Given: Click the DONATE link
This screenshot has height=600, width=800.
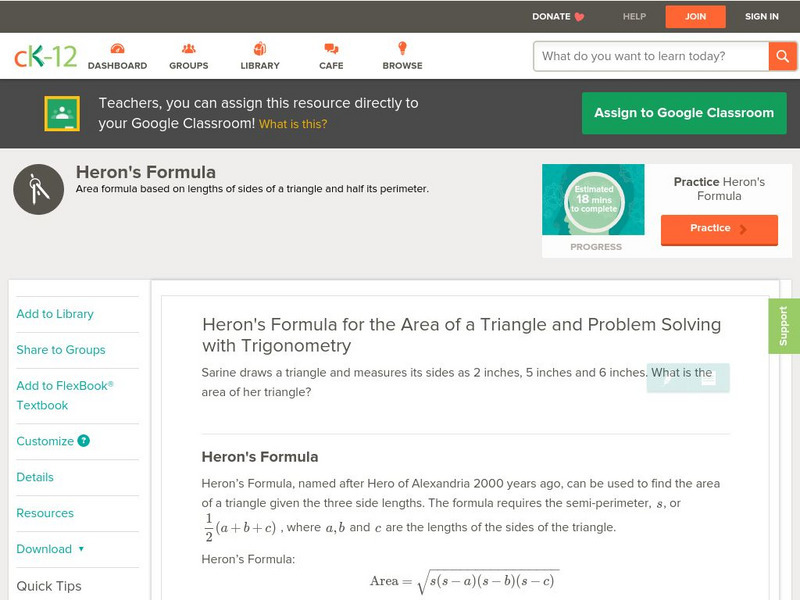Looking at the screenshot, I should point(551,17).
